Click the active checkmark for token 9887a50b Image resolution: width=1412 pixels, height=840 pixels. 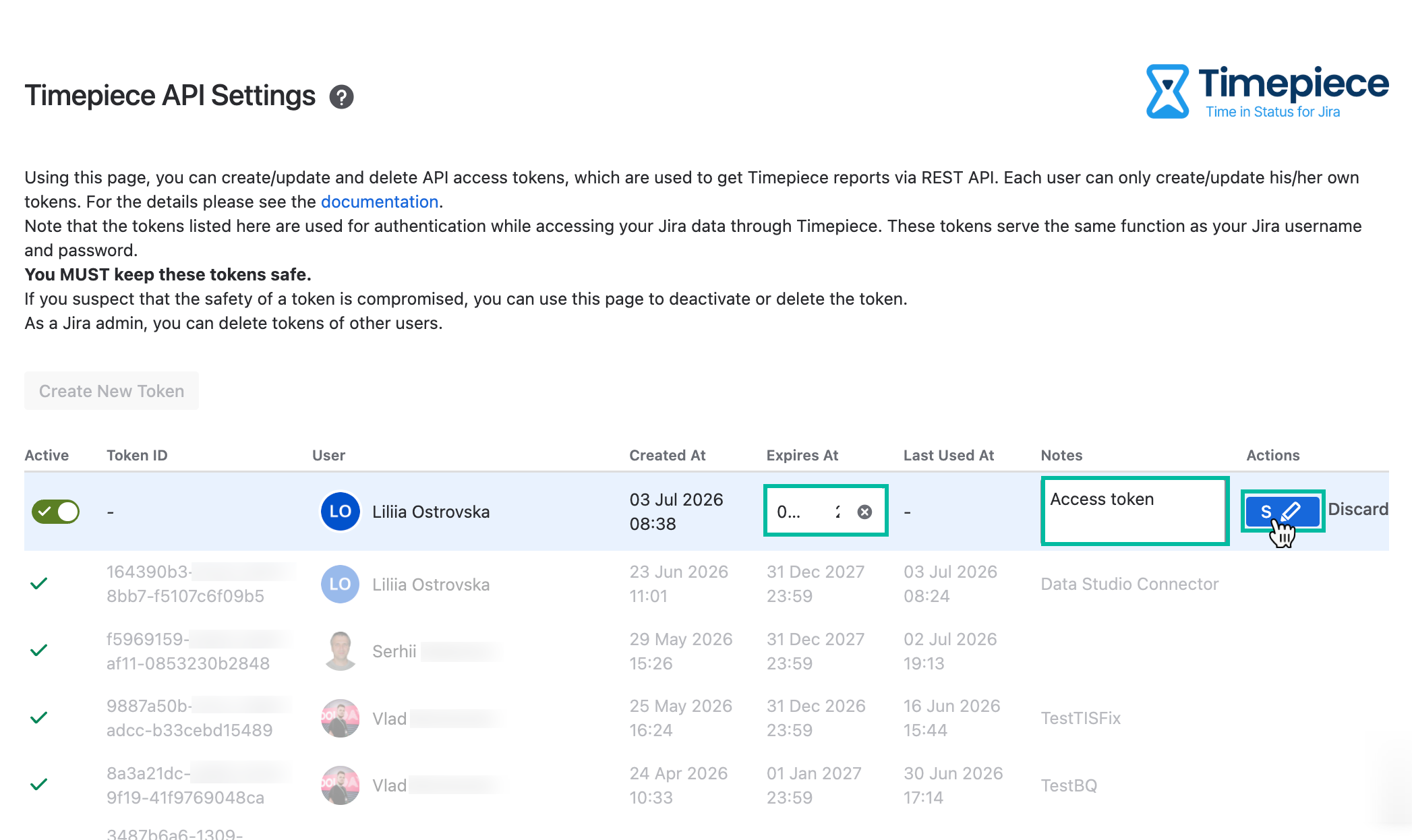[x=39, y=717]
